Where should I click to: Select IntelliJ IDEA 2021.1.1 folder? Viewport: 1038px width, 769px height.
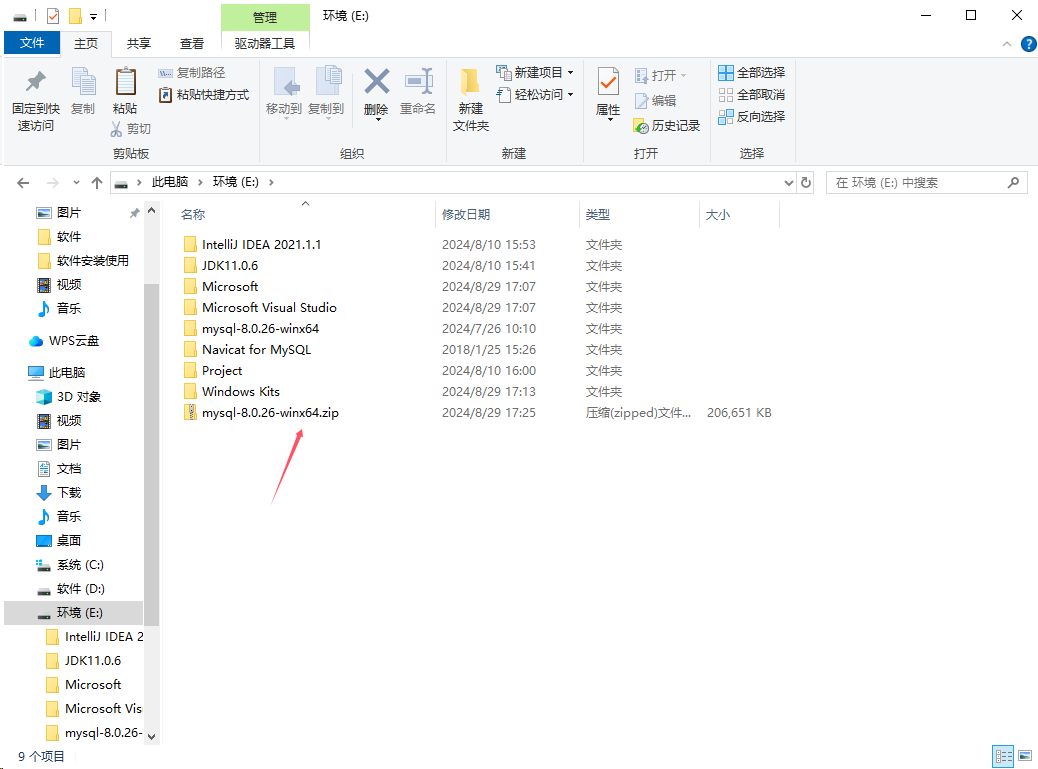click(261, 245)
